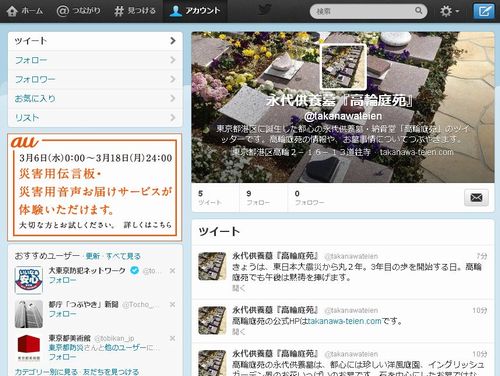Follow 大東京防犯ネットワーク

[x=62, y=280]
